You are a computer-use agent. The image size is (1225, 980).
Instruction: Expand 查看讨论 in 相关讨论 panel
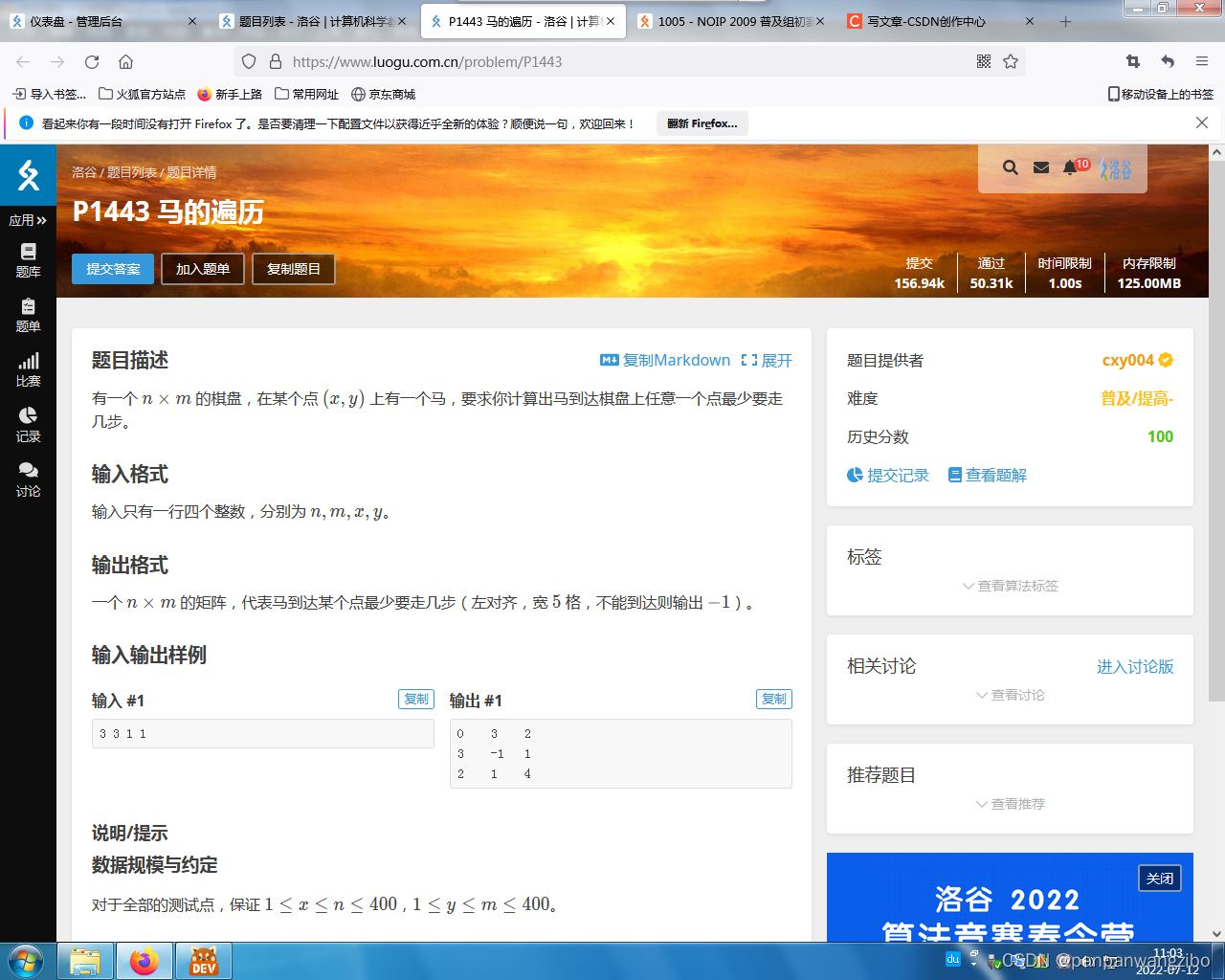(1010, 695)
